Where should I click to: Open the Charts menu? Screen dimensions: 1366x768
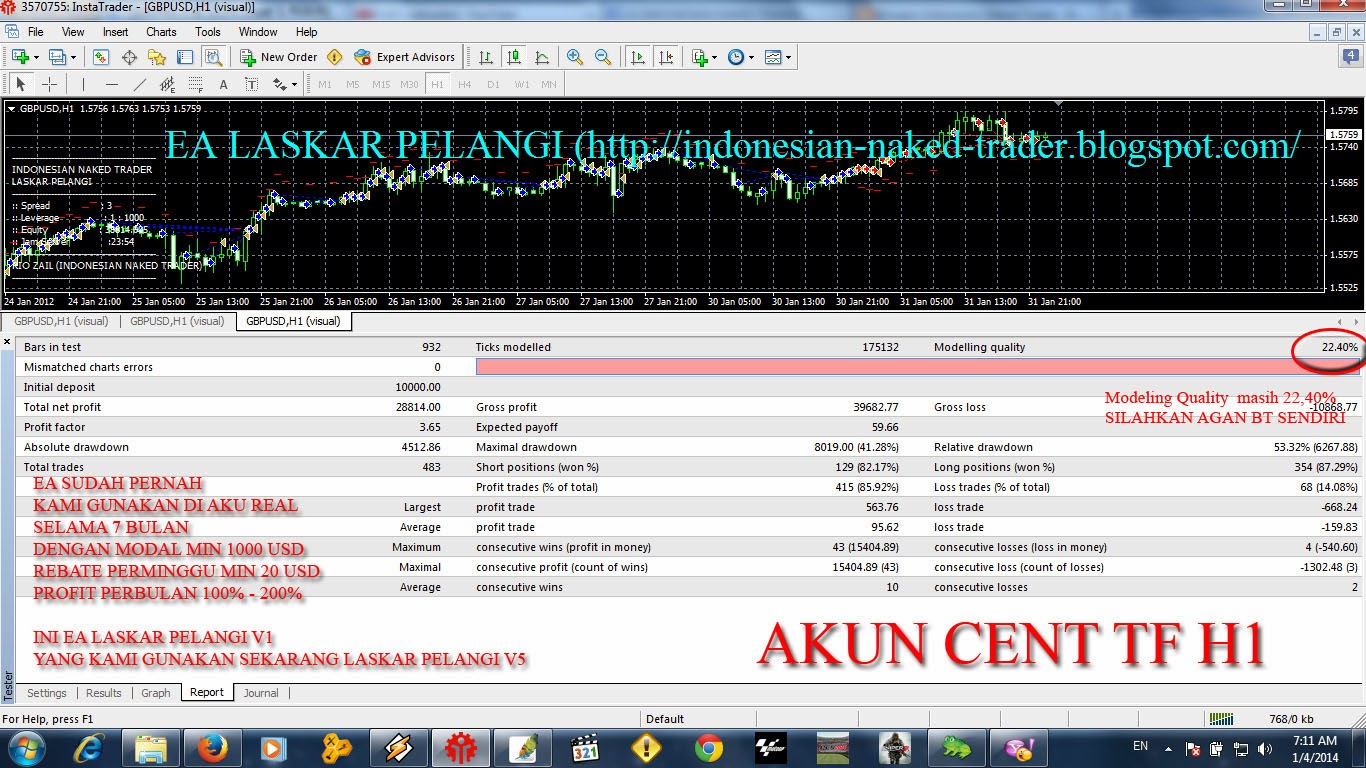tap(161, 32)
